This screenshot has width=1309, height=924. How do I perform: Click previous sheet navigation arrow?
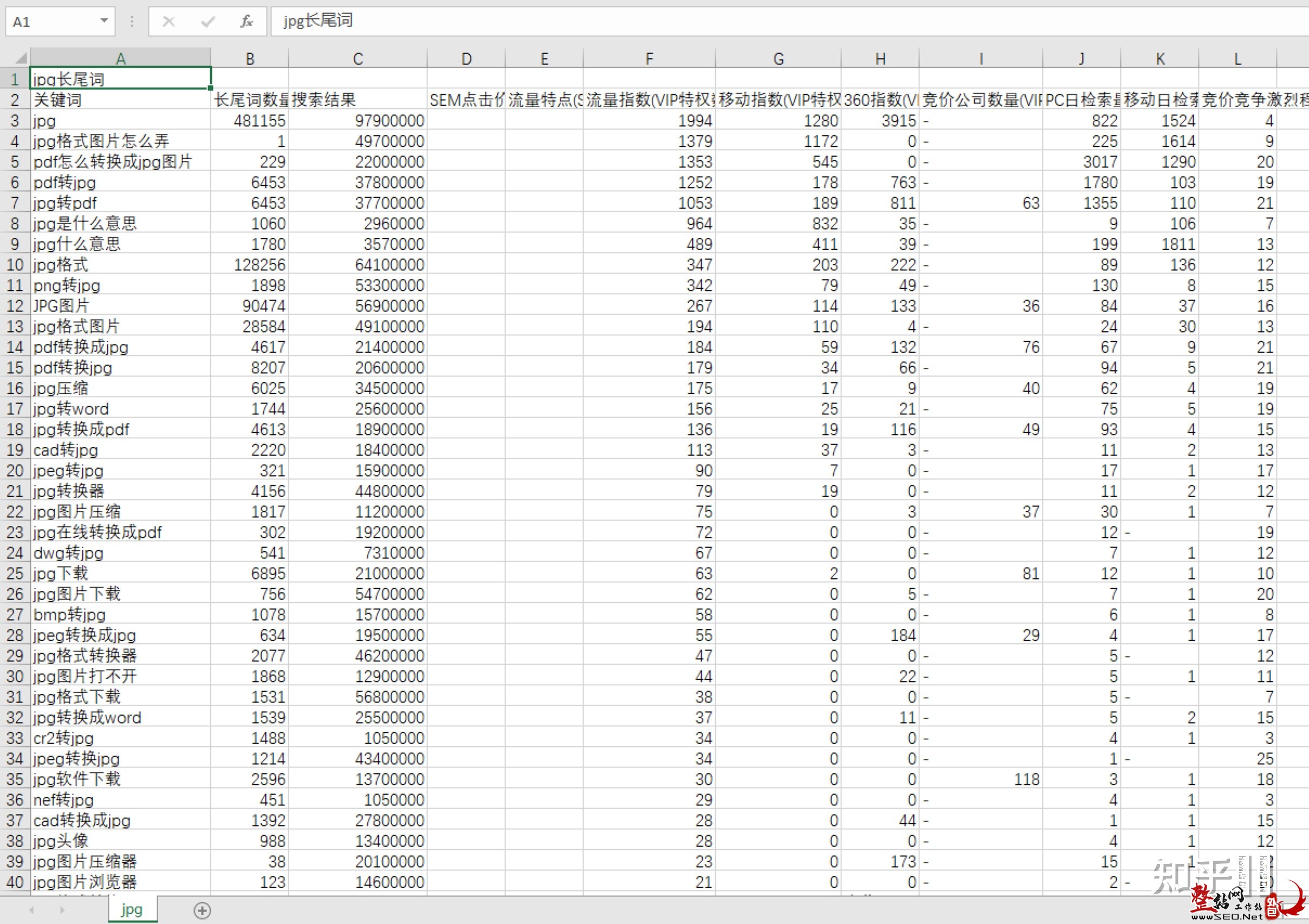coord(31,910)
